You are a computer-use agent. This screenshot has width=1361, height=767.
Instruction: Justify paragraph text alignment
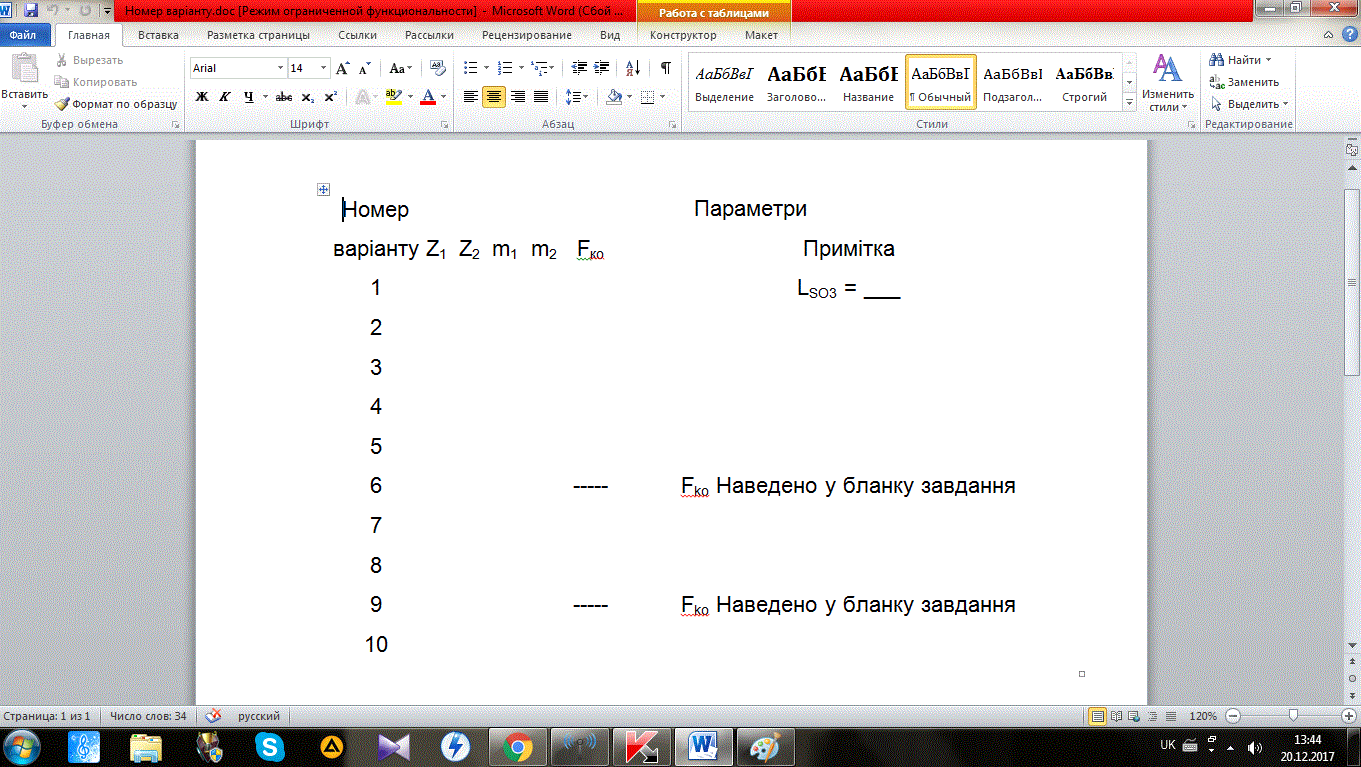click(541, 97)
